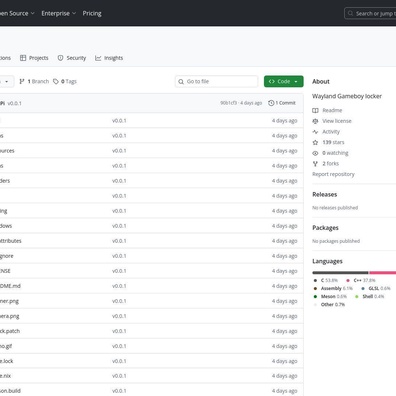
Task: View the 1 Branch link
Action: (34, 81)
